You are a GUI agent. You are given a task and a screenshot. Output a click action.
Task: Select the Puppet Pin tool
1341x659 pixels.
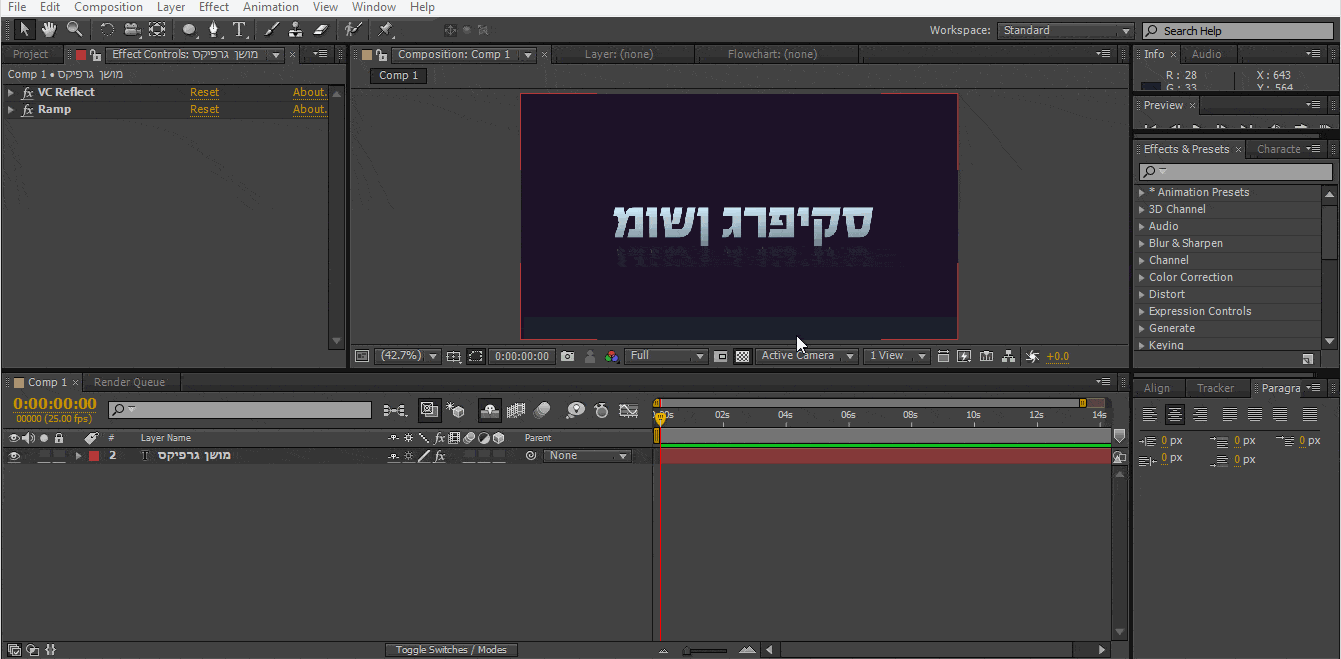(x=385, y=29)
